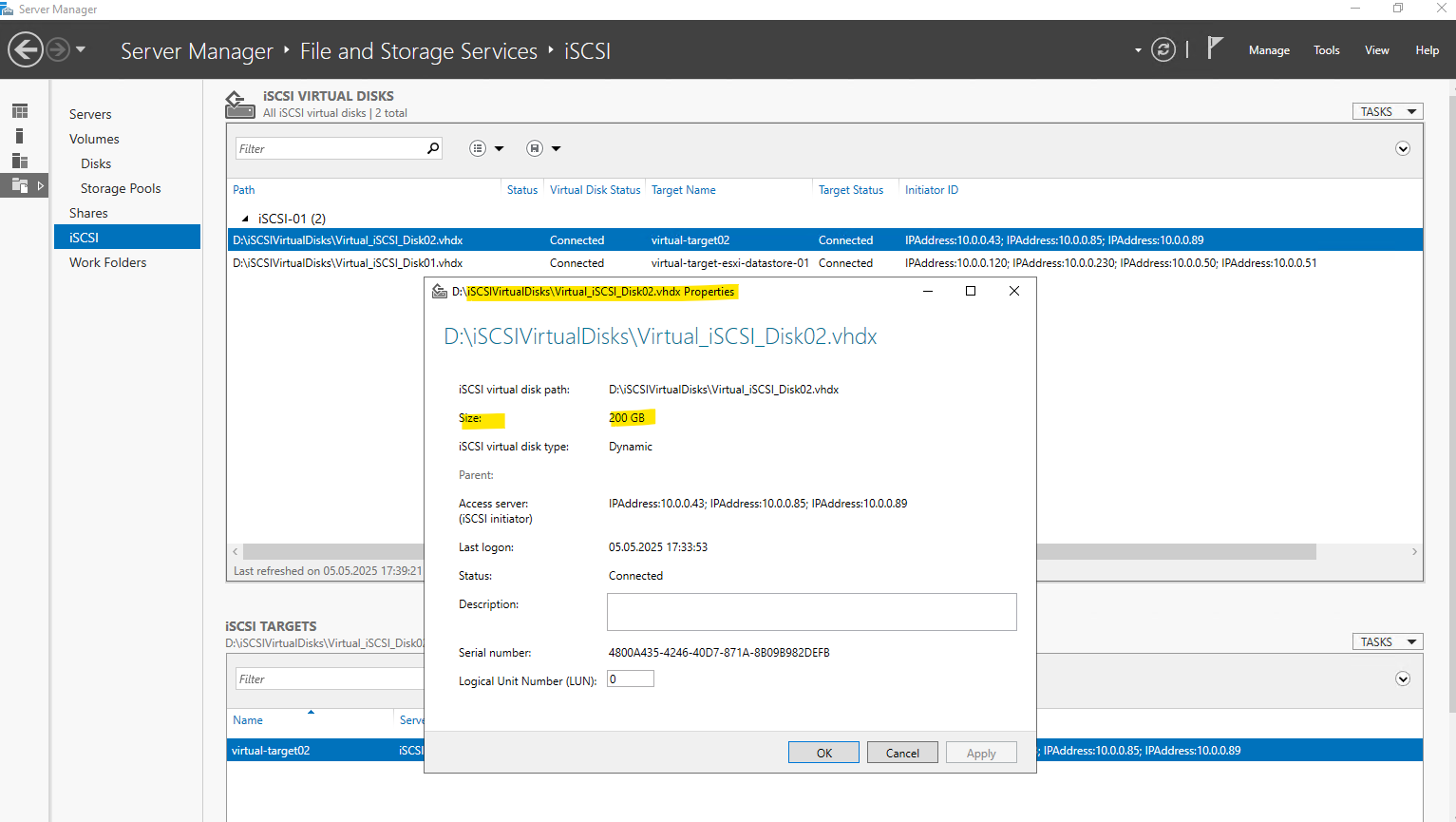Click the Description text box
This screenshot has height=822, width=1456.
tap(812, 612)
